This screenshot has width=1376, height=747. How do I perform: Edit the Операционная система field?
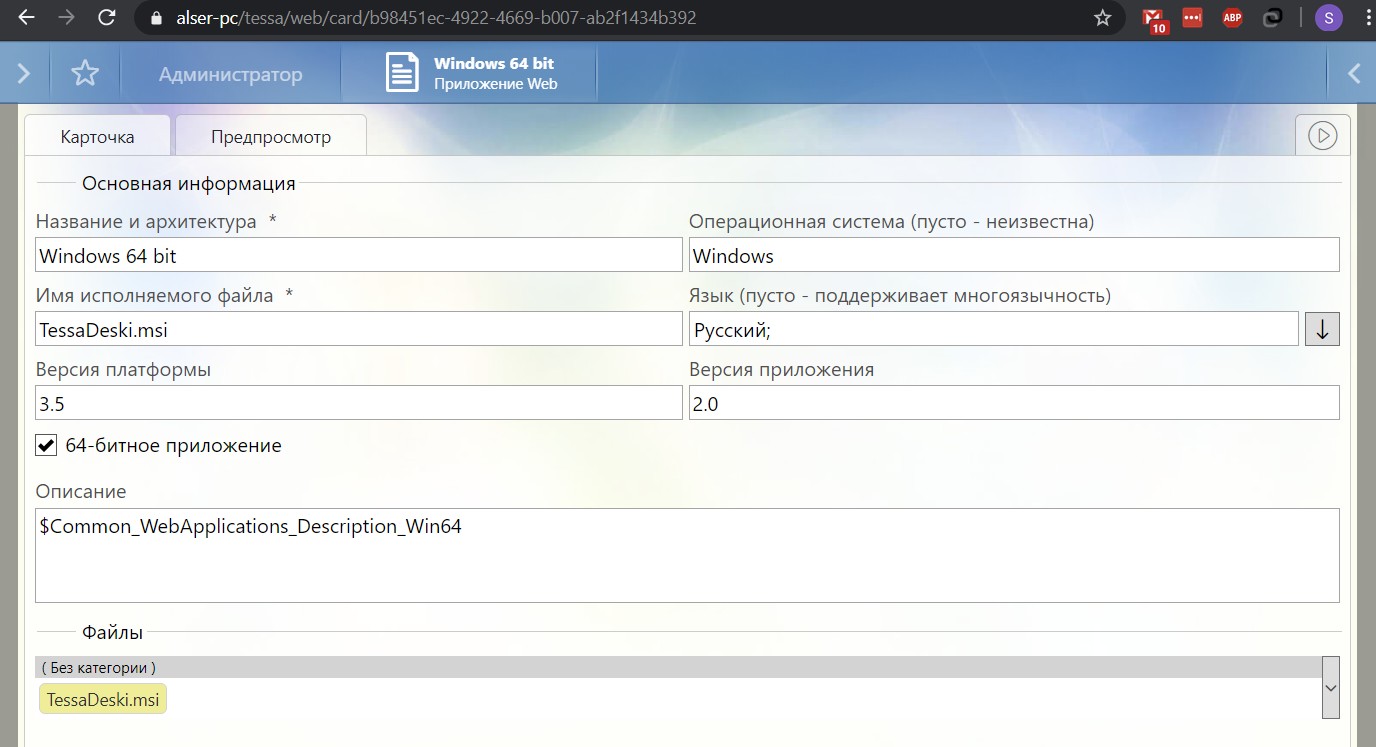(1014, 255)
